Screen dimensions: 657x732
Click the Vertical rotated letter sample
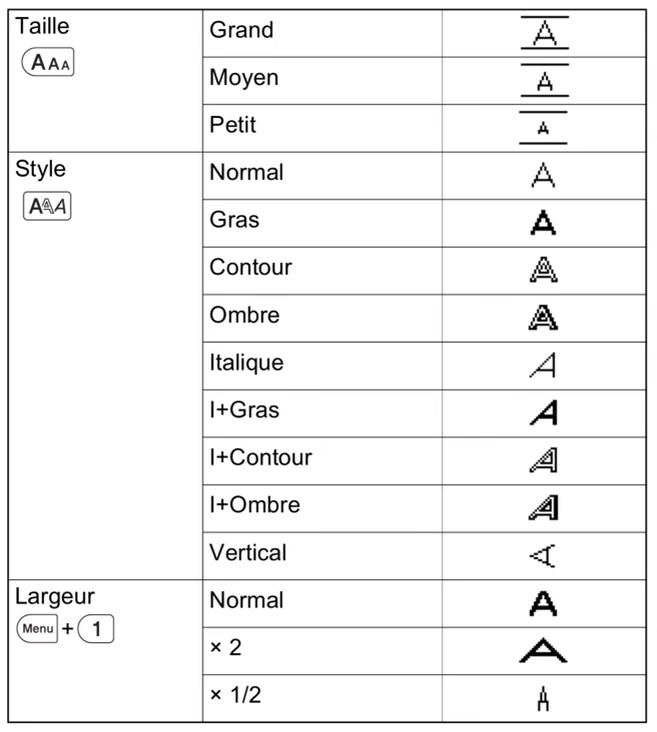(544, 555)
